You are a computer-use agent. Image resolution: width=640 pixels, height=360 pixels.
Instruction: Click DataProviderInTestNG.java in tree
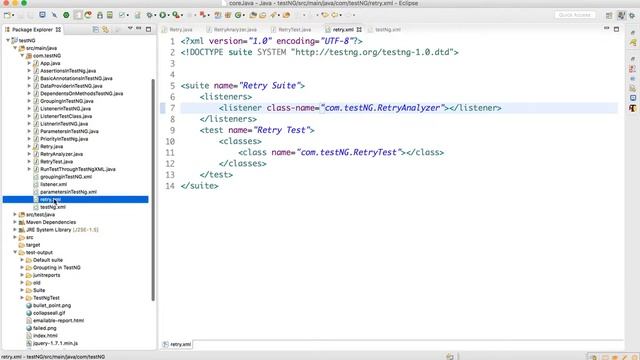pyautogui.click(x=71, y=86)
